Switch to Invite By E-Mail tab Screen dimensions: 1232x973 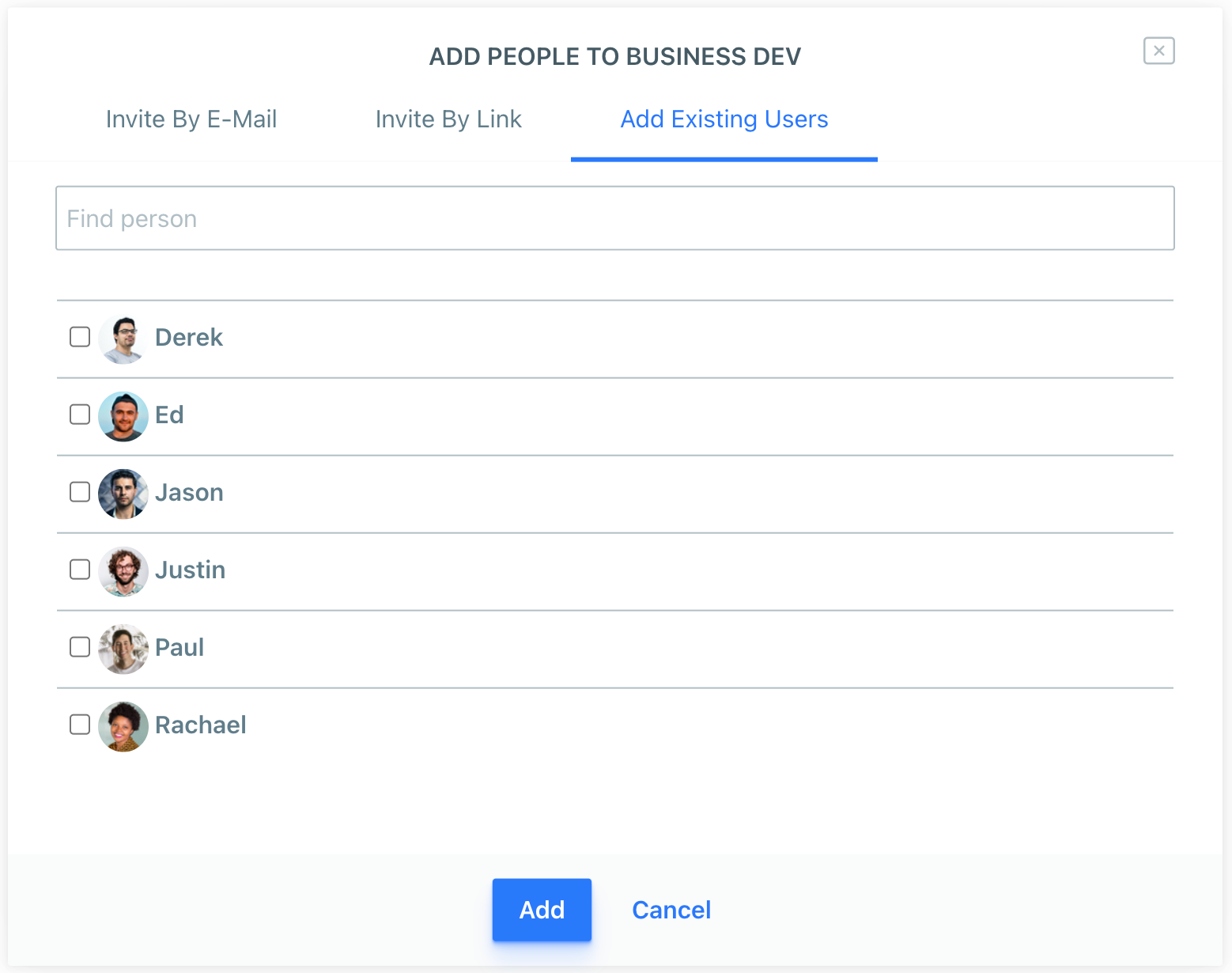(191, 119)
